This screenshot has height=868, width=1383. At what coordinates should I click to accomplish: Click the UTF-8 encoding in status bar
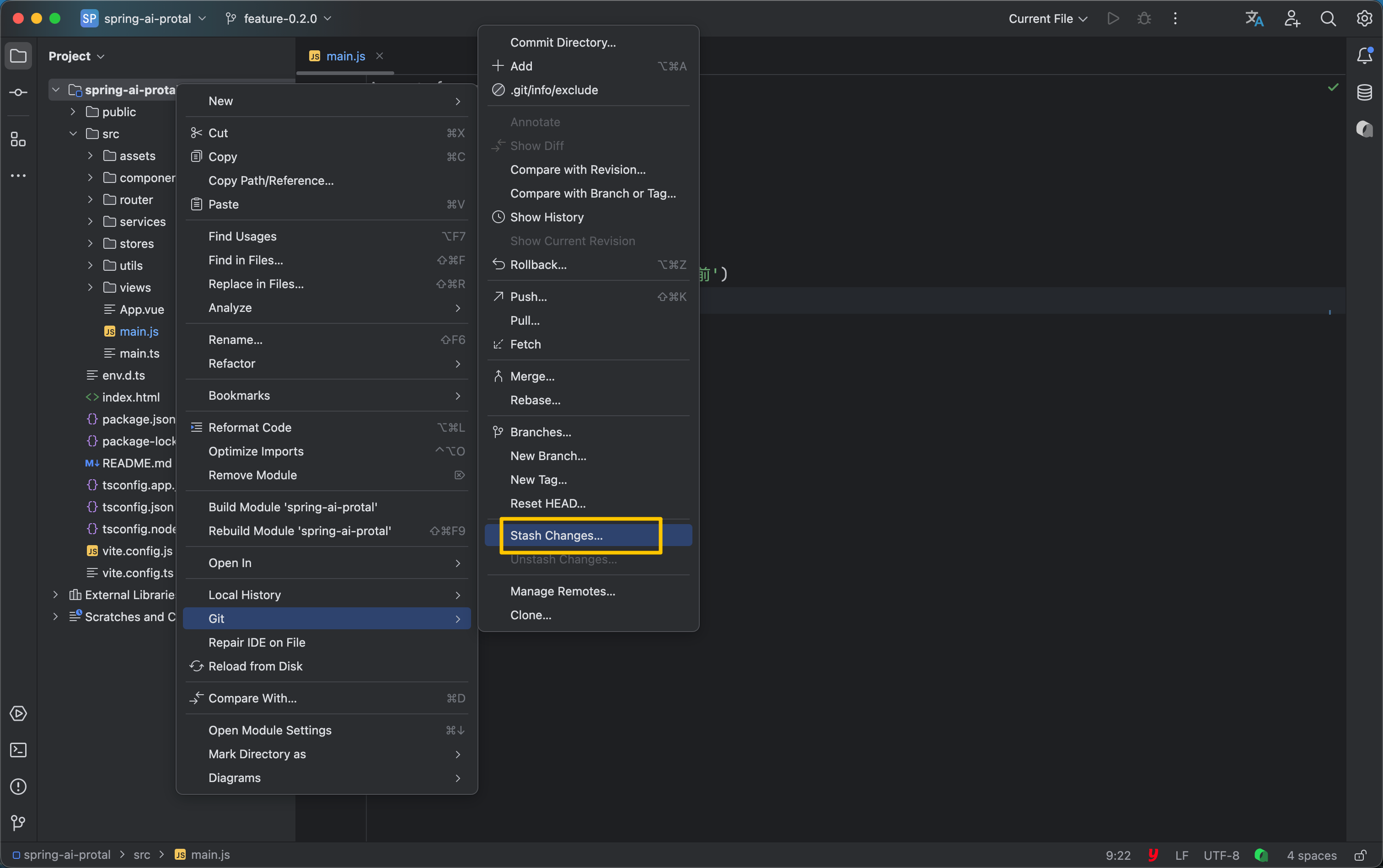point(1221,855)
